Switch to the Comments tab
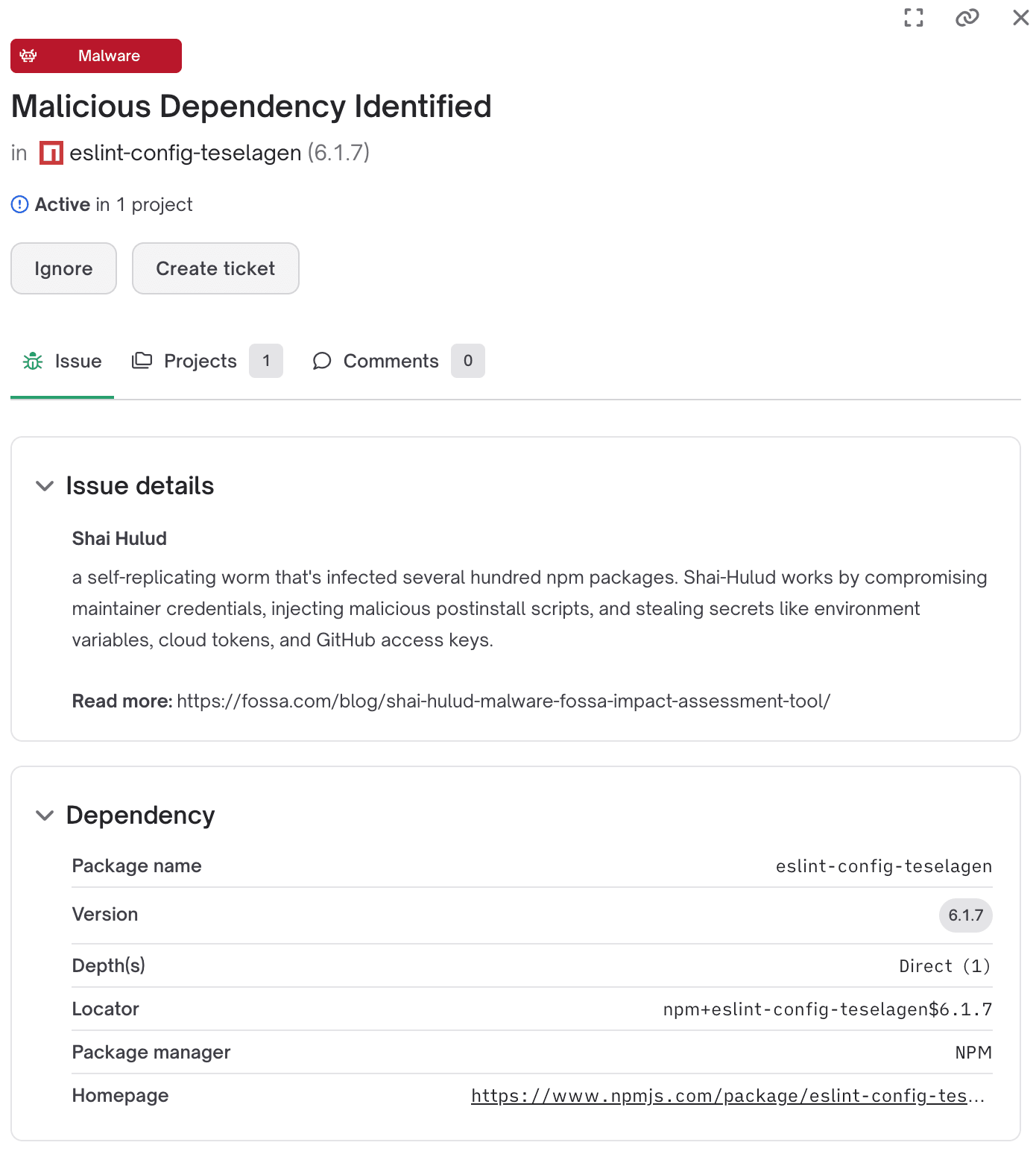Screen dimensions: 1036x1154 coord(391,361)
